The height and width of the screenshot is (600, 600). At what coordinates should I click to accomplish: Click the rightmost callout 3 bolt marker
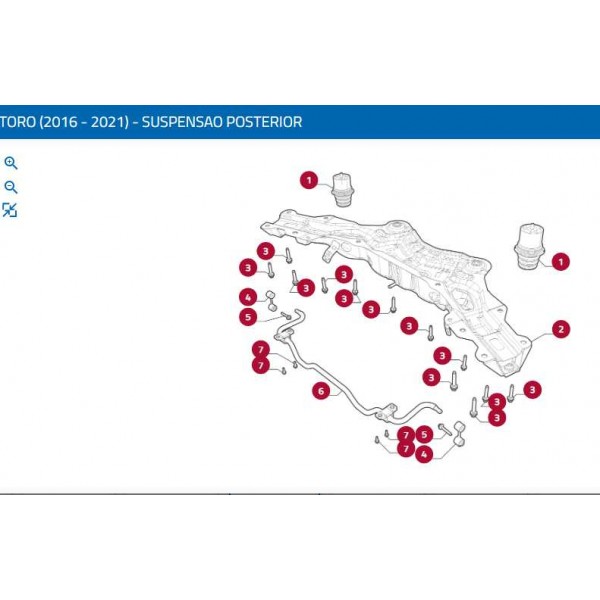pos(533,389)
